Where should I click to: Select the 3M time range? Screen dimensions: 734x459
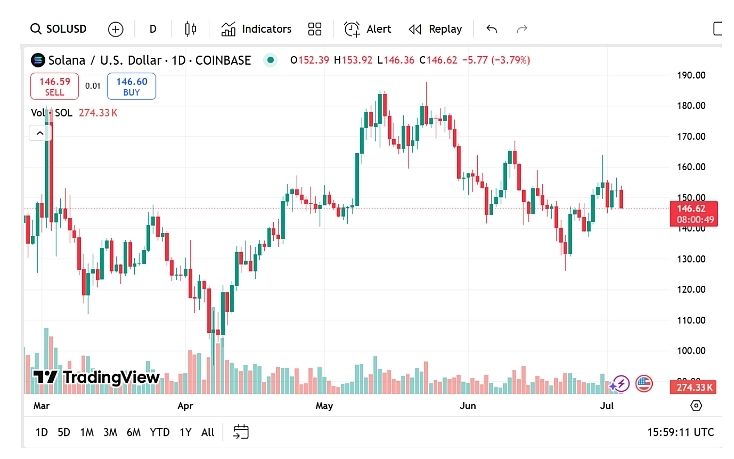pyautogui.click(x=110, y=432)
